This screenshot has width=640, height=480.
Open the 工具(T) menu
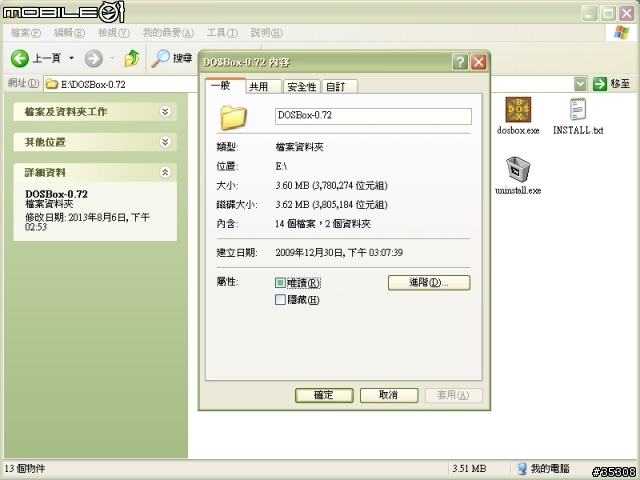click(222, 33)
